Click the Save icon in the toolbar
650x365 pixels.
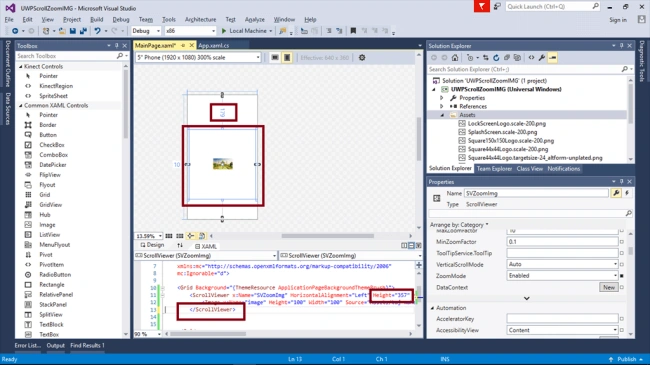point(73,31)
